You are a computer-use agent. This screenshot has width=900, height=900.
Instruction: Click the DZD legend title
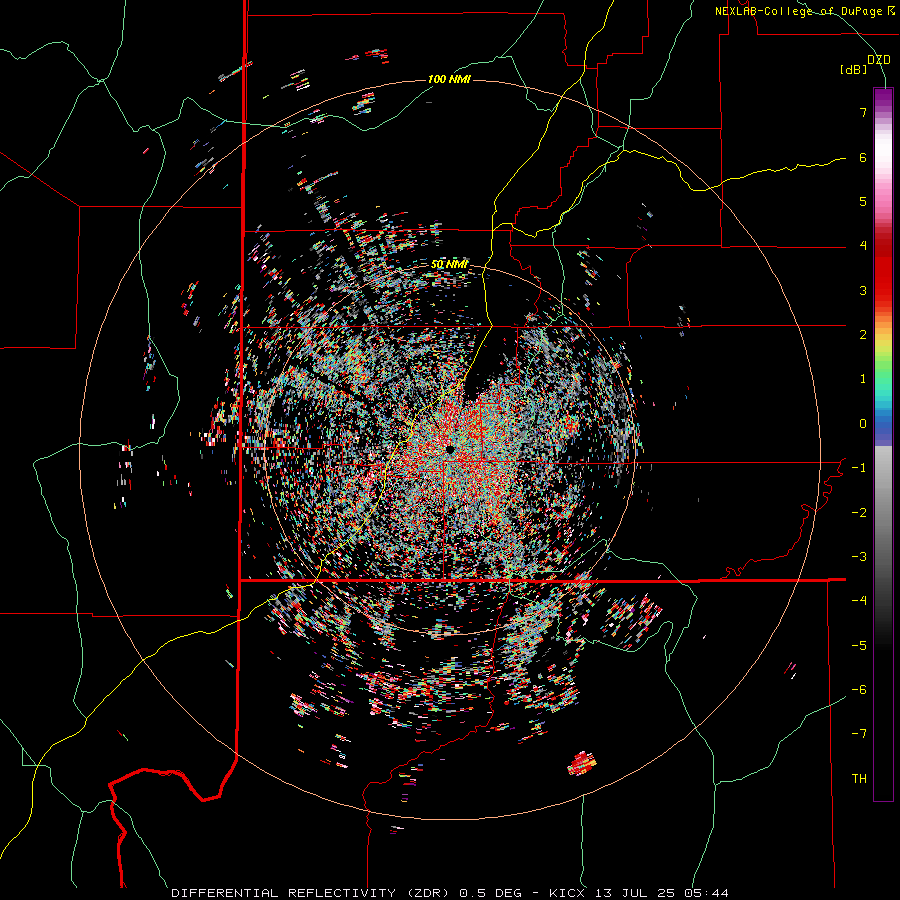pos(879,60)
